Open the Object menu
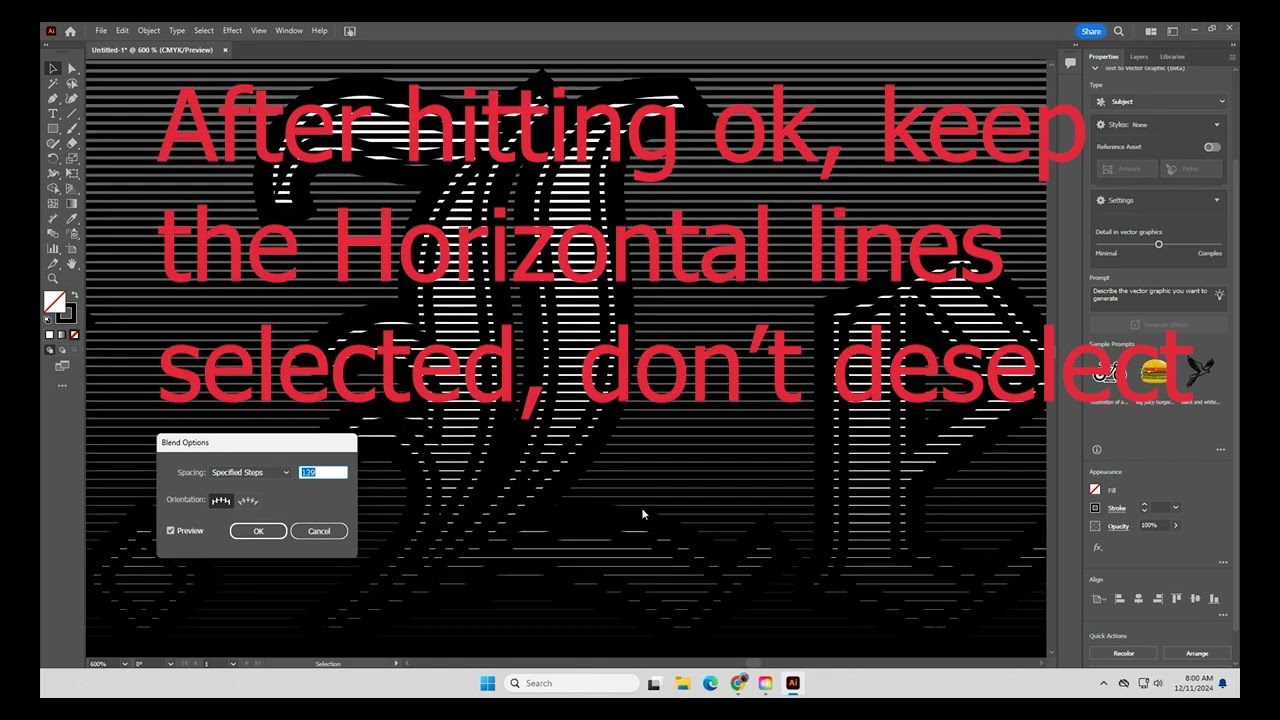 tap(149, 31)
